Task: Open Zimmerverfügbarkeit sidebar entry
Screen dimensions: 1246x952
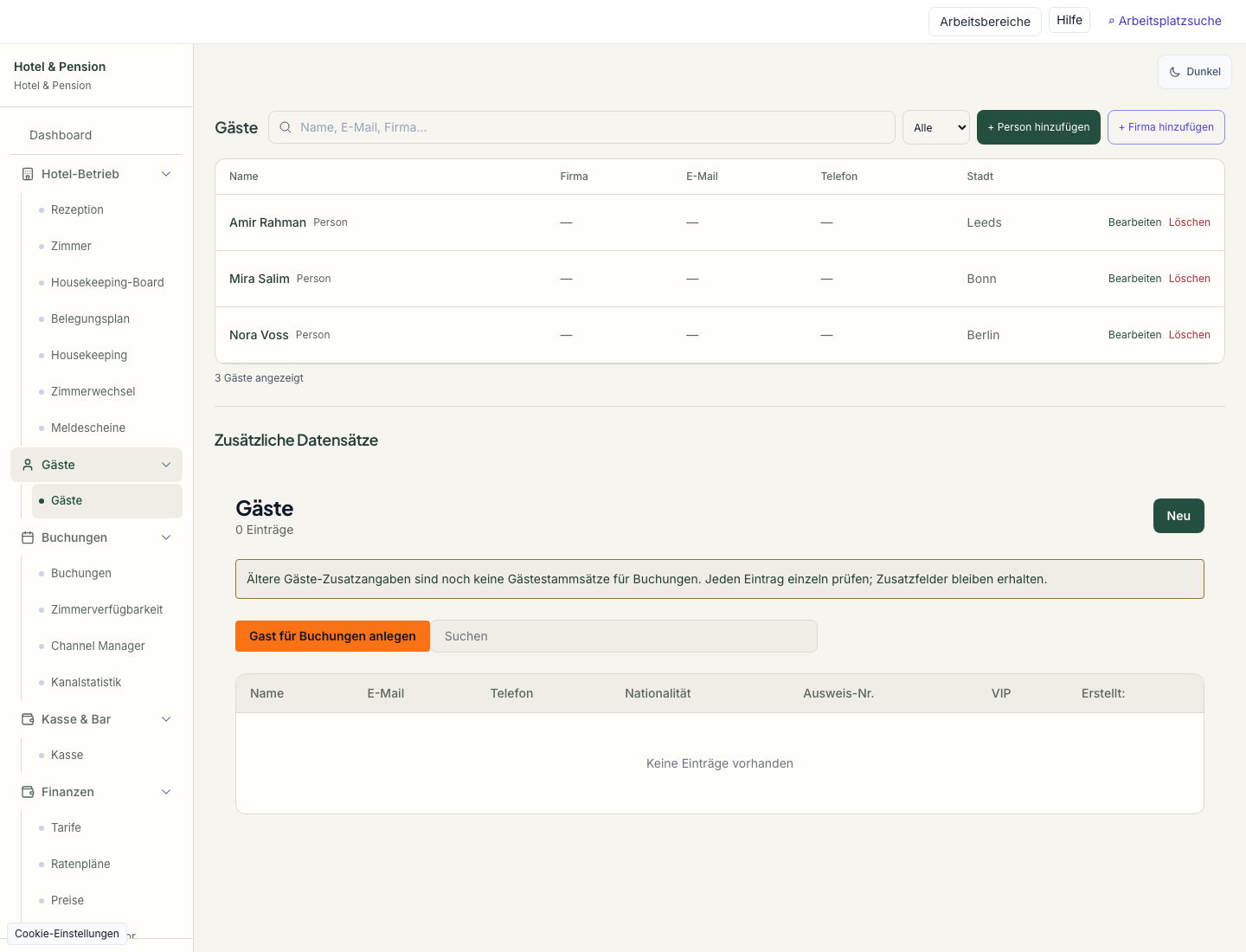Action: pyautogui.click(x=106, y=609)
